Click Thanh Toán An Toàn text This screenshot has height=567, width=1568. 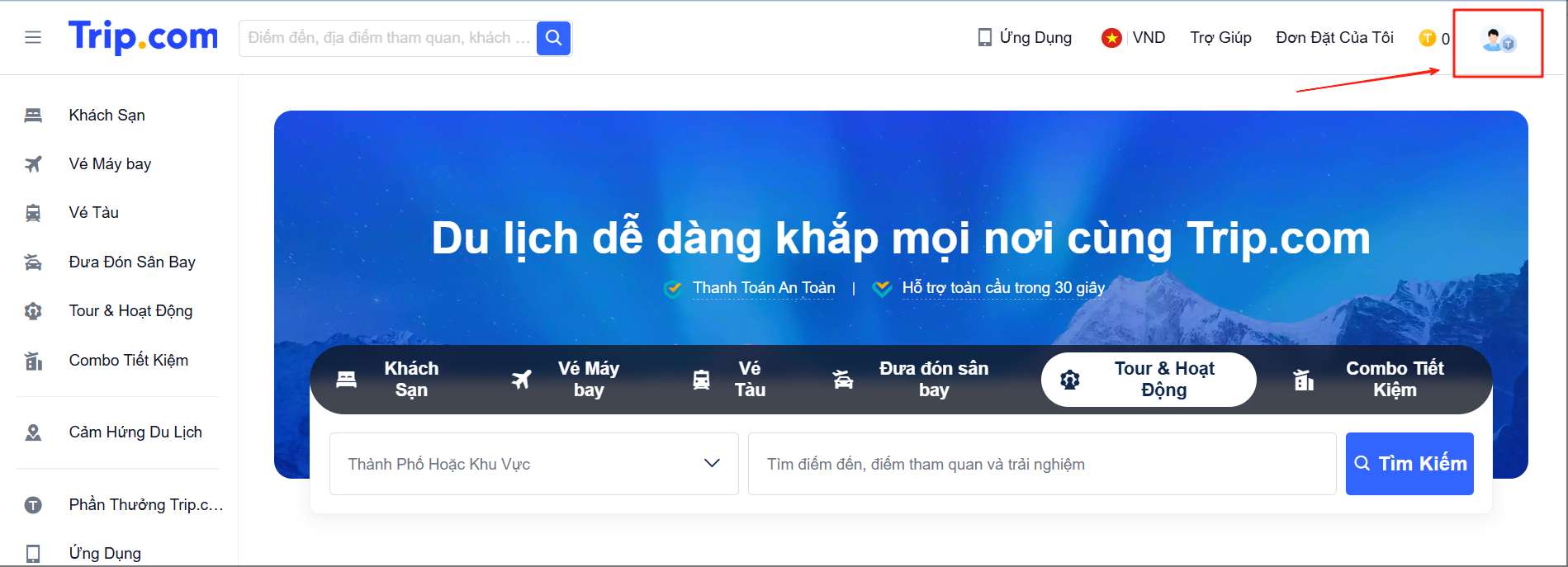click(764, 288)
